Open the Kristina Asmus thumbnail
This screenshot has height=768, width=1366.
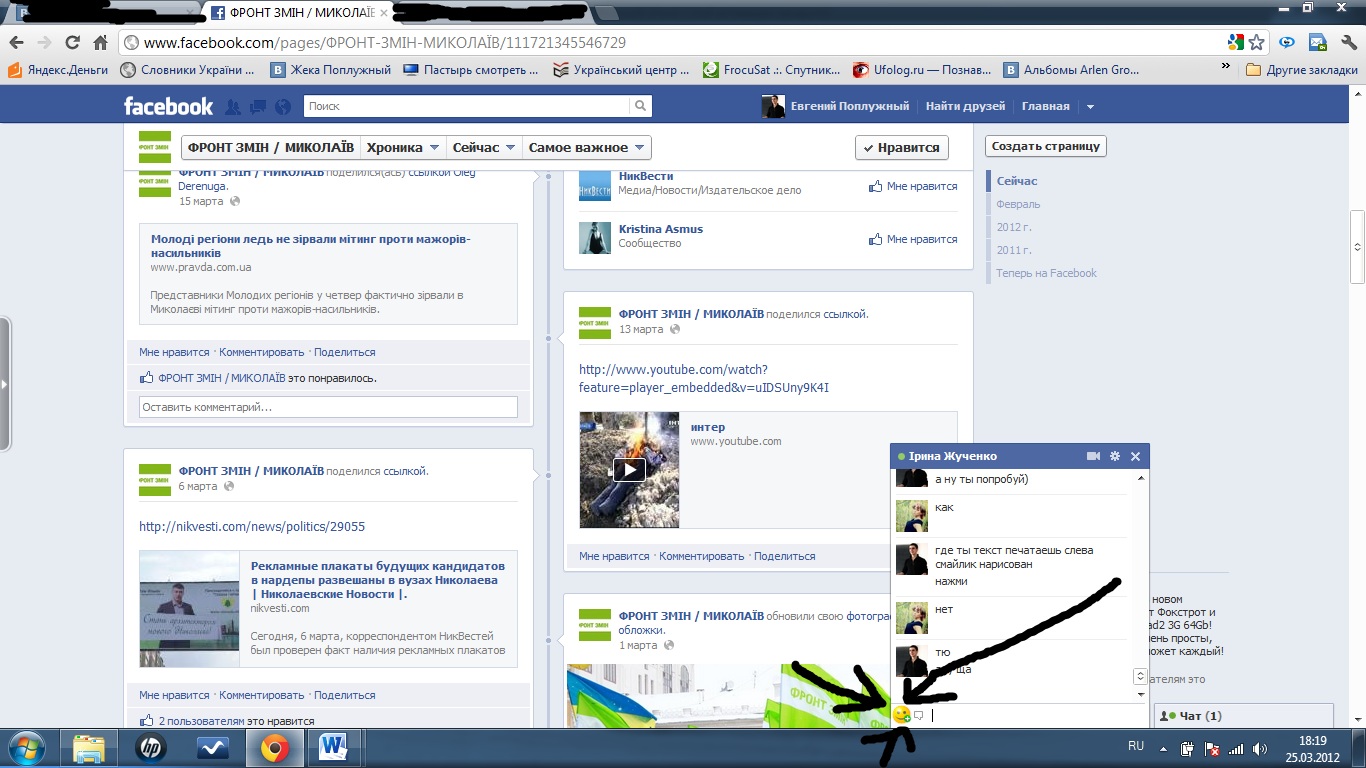[595, 238]
